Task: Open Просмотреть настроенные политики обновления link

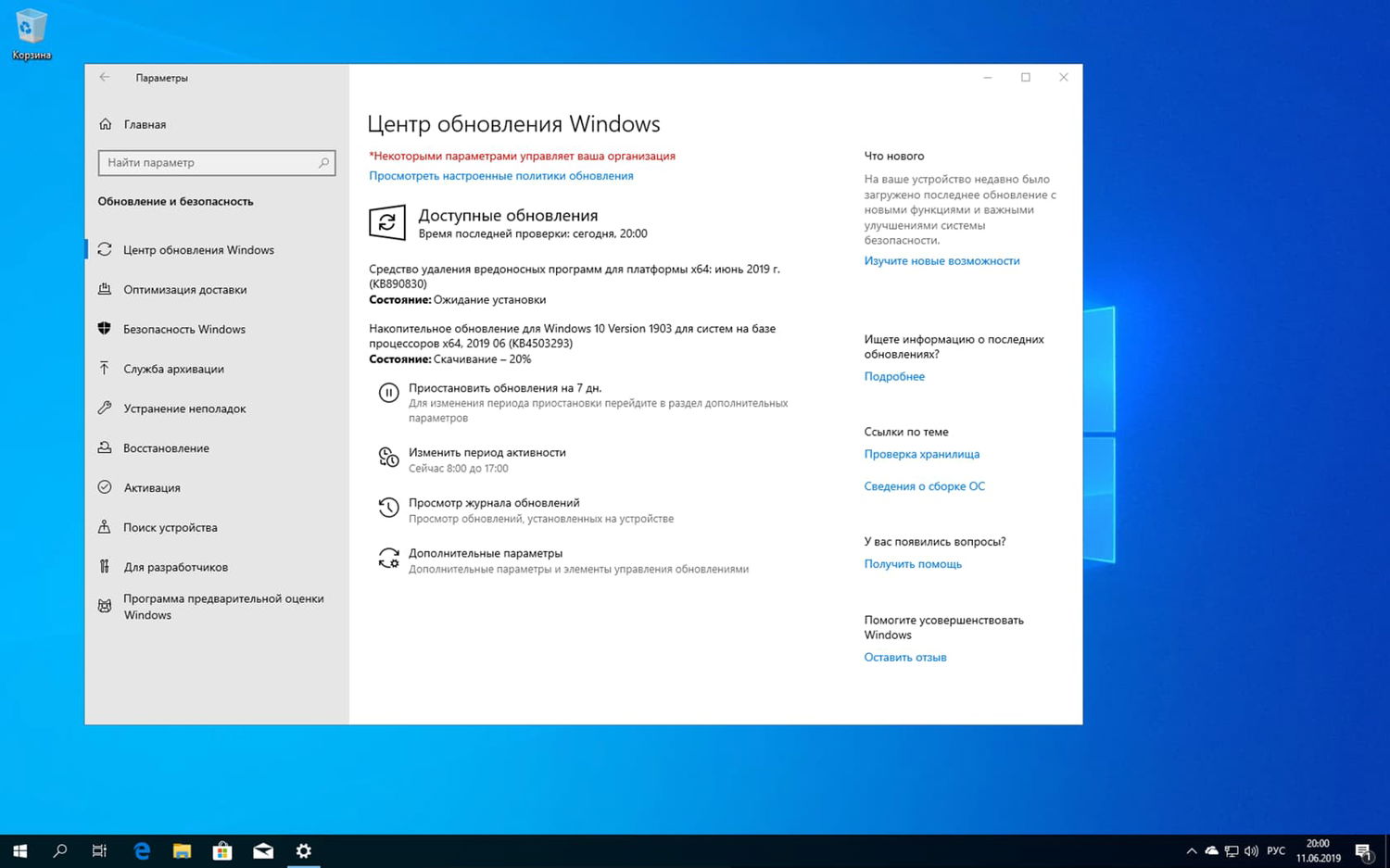Action: click(x=500, y=175)
